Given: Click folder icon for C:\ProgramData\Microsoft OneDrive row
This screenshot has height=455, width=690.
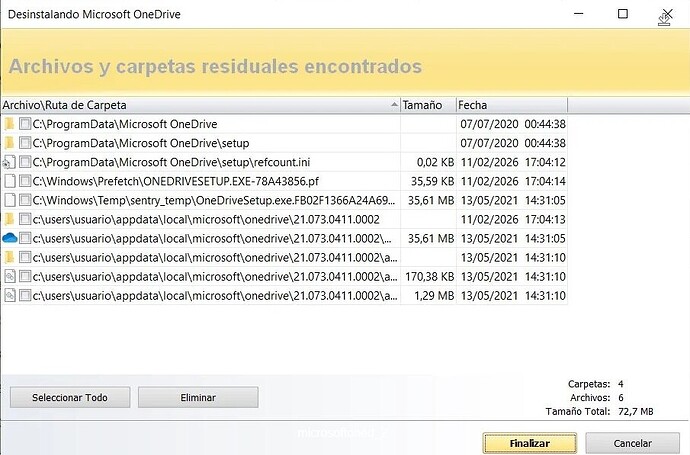Looking at the screenshot, I should coord(9,124).
